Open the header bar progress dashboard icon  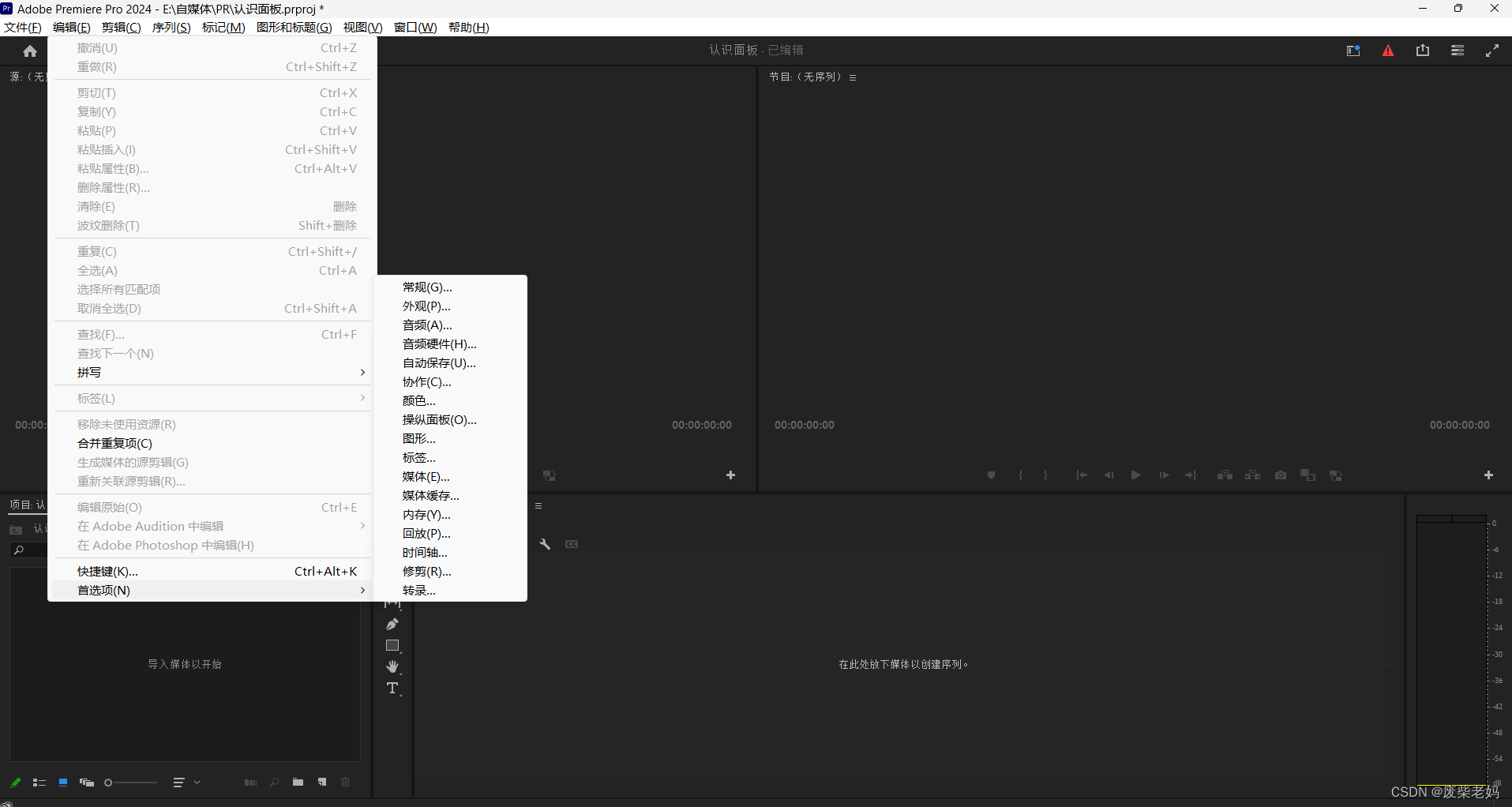(x=1458, y=51)
